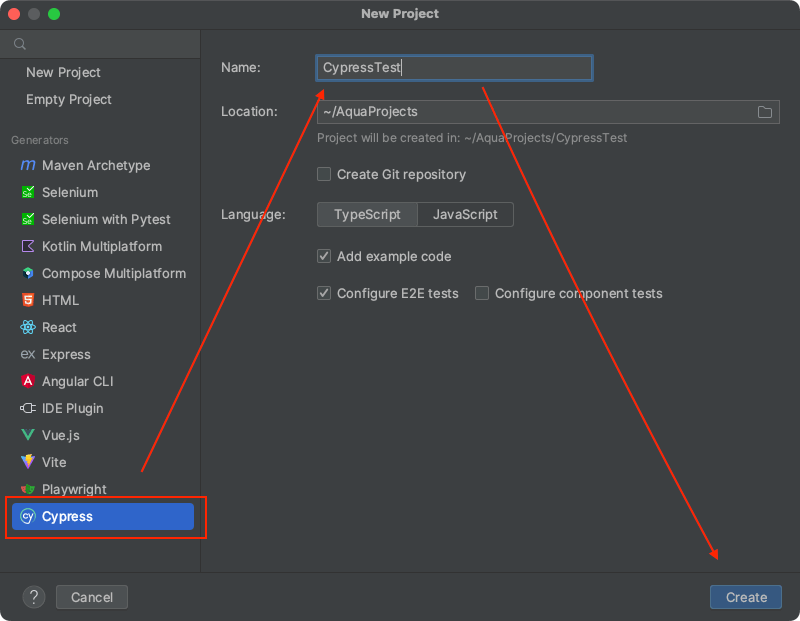Choose Compose Multiplatform generator
Screen dimensions: 800x621
114,274
